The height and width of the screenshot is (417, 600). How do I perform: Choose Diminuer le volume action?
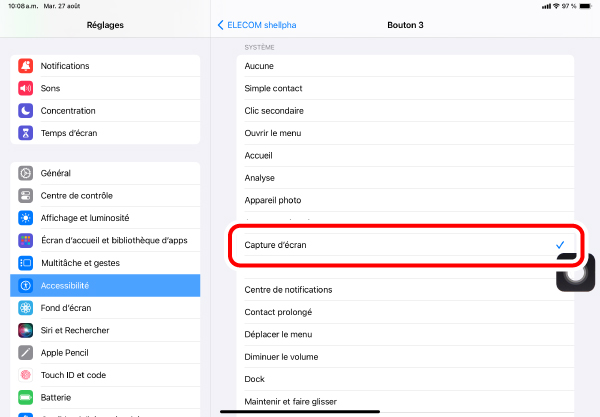pyautogui.click(x=406, y=357)
